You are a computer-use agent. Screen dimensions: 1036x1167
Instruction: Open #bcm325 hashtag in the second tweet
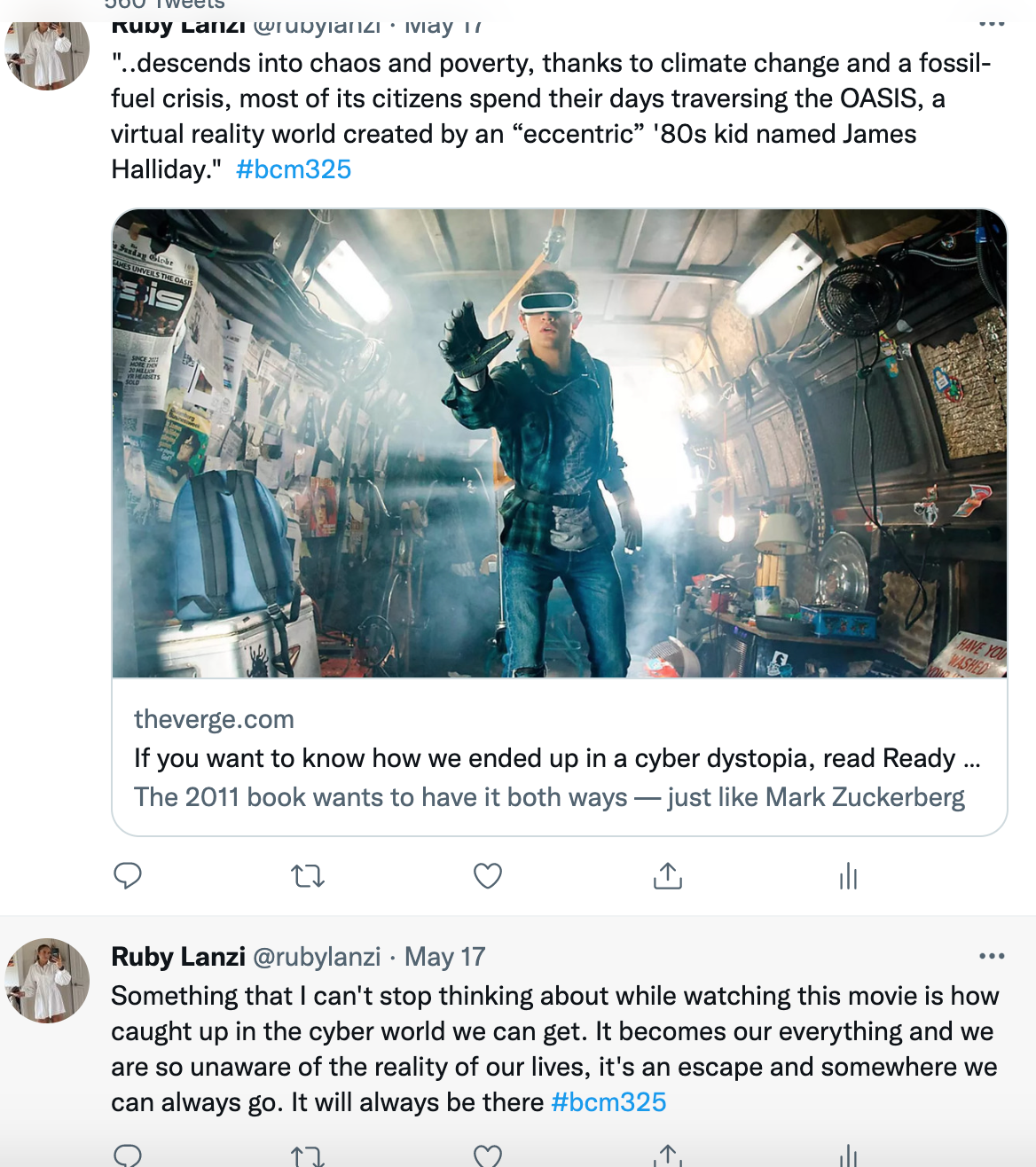pyautogui.click(x=608, y=1102)
